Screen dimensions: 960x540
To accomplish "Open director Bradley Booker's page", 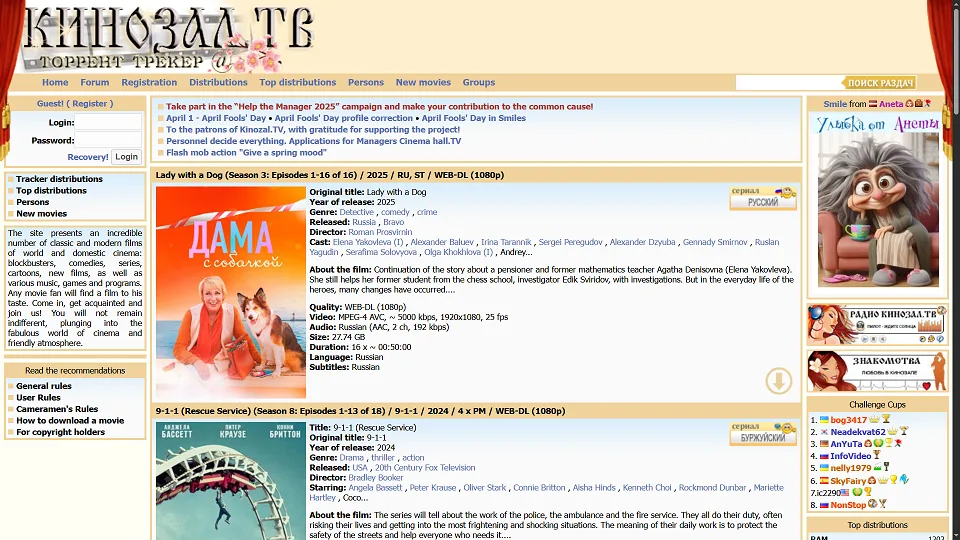I will [376, 478].
